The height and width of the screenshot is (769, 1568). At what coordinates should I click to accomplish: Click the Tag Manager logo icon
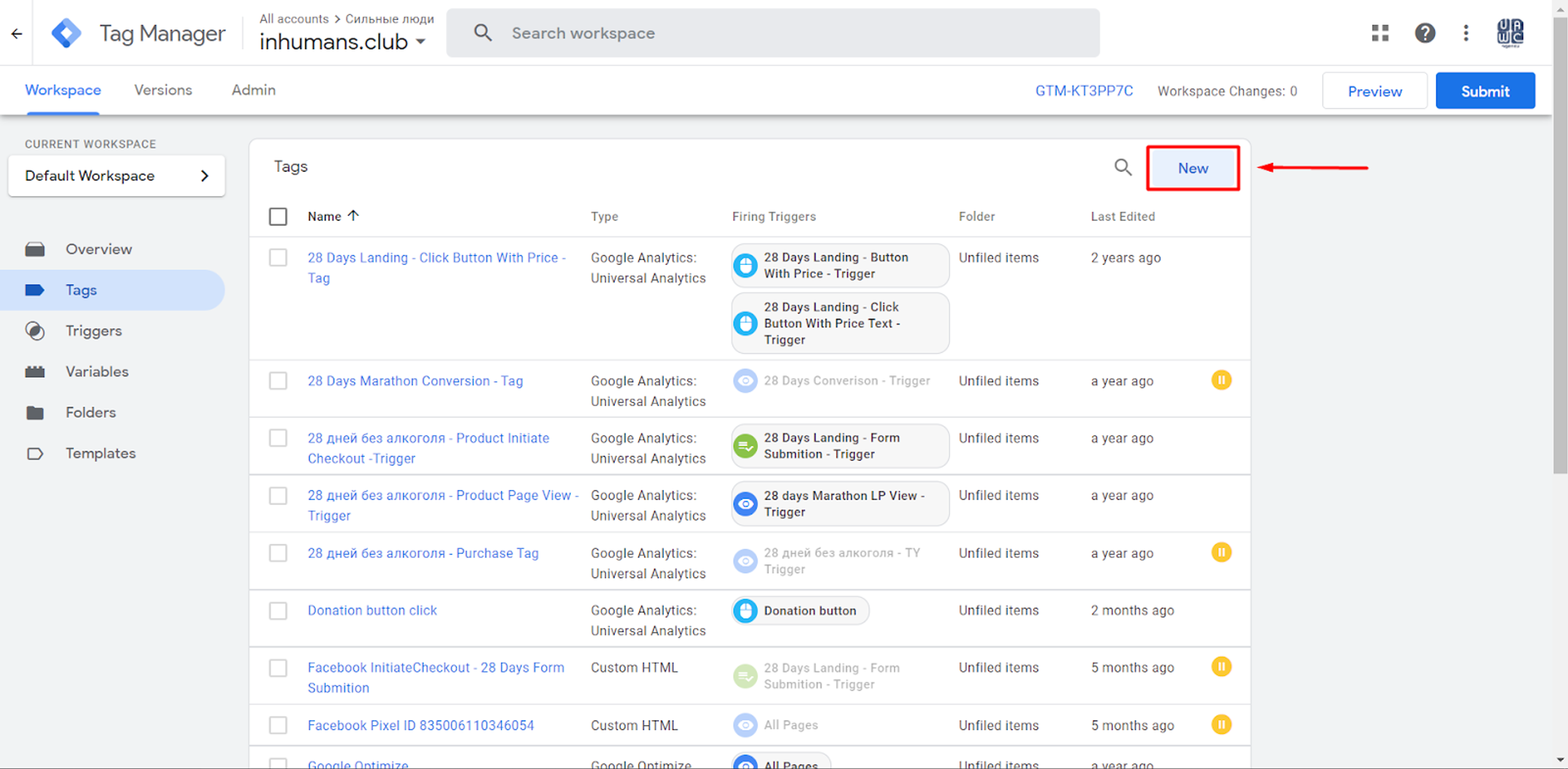click(x=66, y=33)
